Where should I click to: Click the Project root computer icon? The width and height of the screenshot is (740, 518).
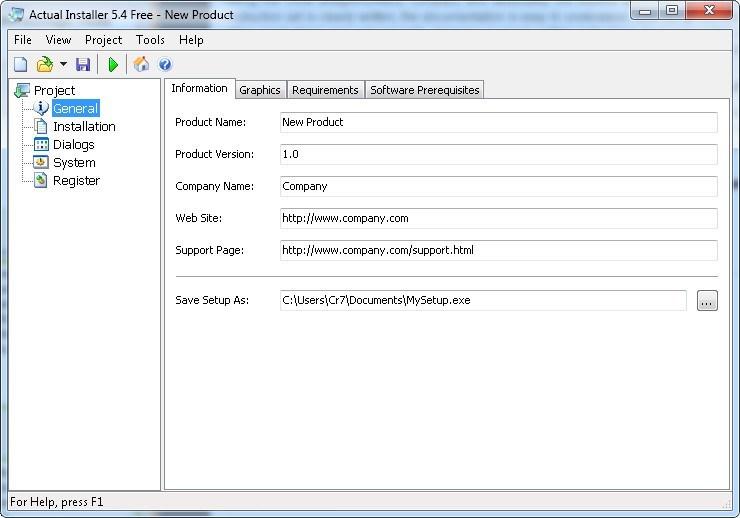22,90
